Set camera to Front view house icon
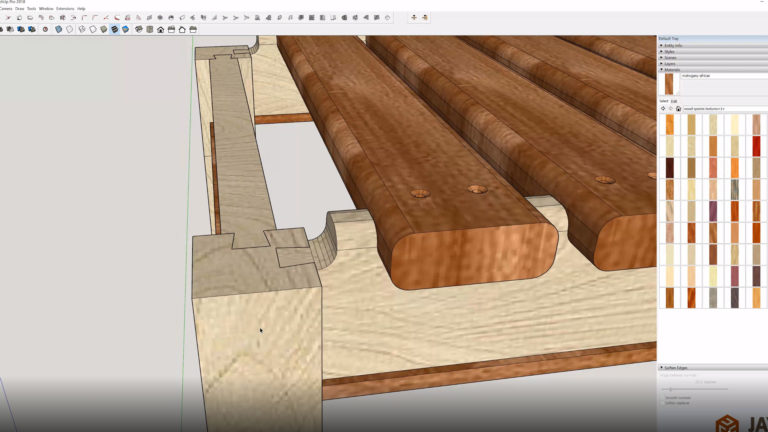The image size is (768, 432). [x=160, y=29]
